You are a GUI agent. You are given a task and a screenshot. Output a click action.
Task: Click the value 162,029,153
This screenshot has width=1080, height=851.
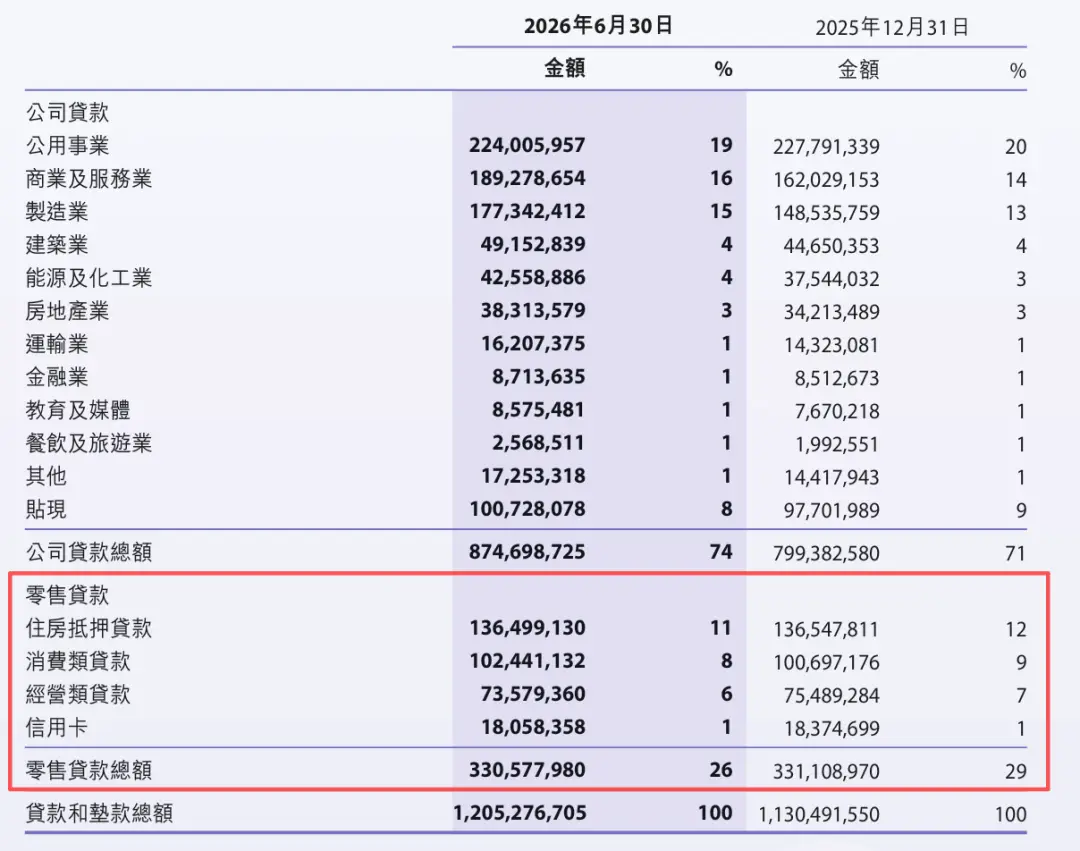[826, 180]
